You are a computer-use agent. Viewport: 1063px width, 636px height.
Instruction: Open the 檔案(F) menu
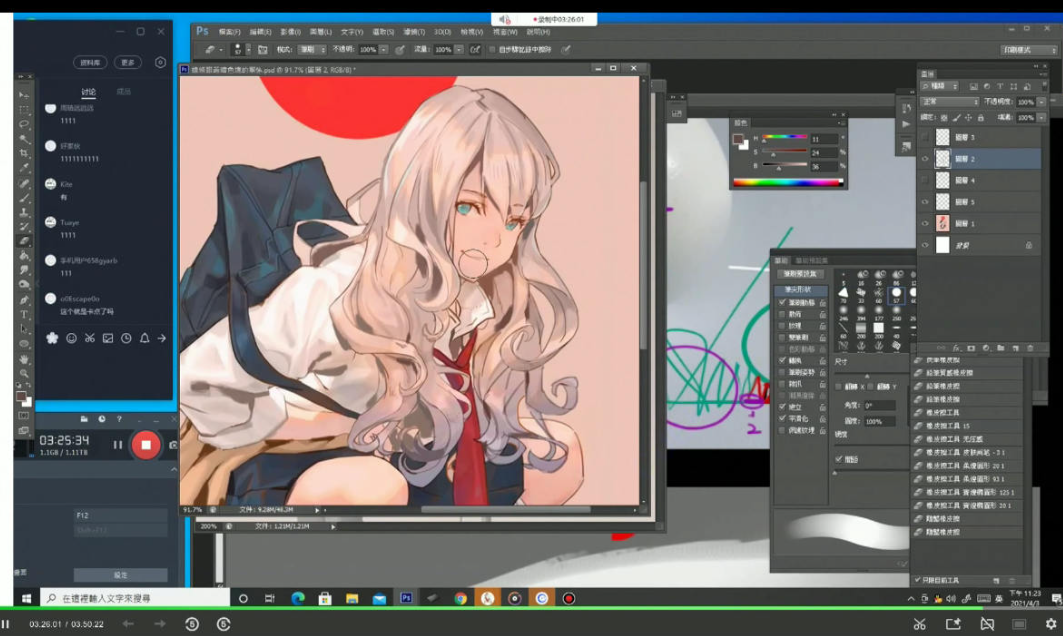coord(229,32)
